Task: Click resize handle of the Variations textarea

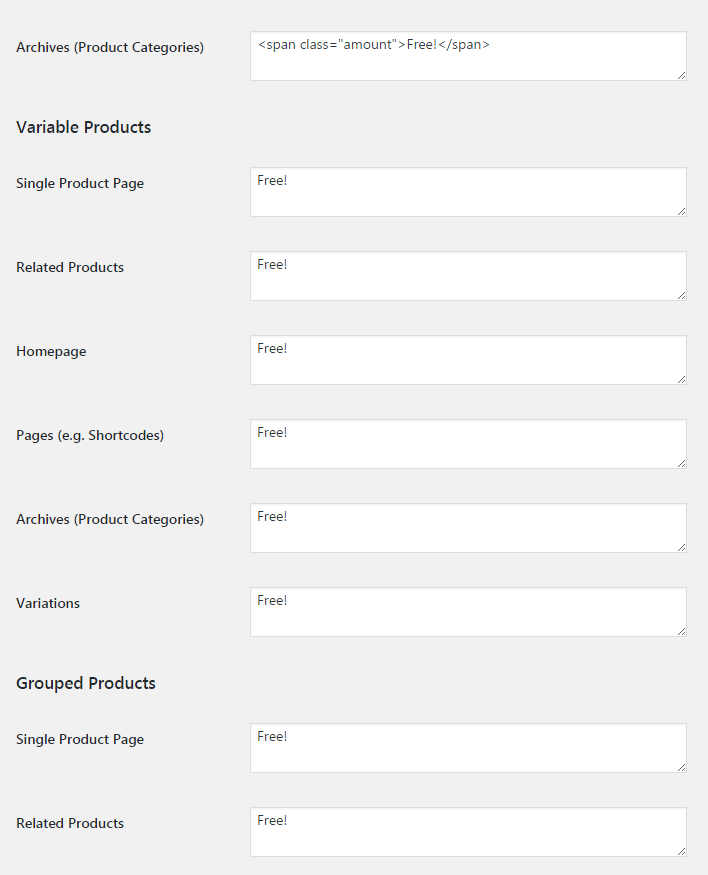Action: pyautogui.click(x=682, y=632)
